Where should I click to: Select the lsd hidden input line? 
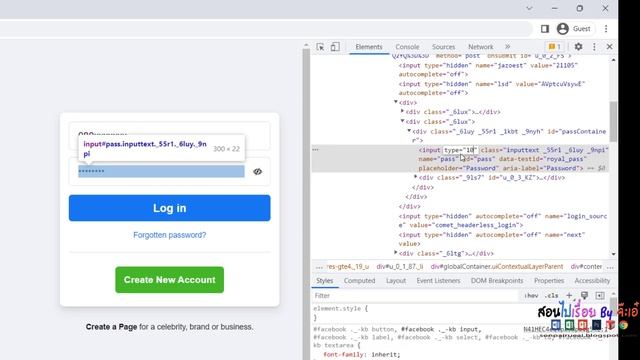tap(491, 89)
